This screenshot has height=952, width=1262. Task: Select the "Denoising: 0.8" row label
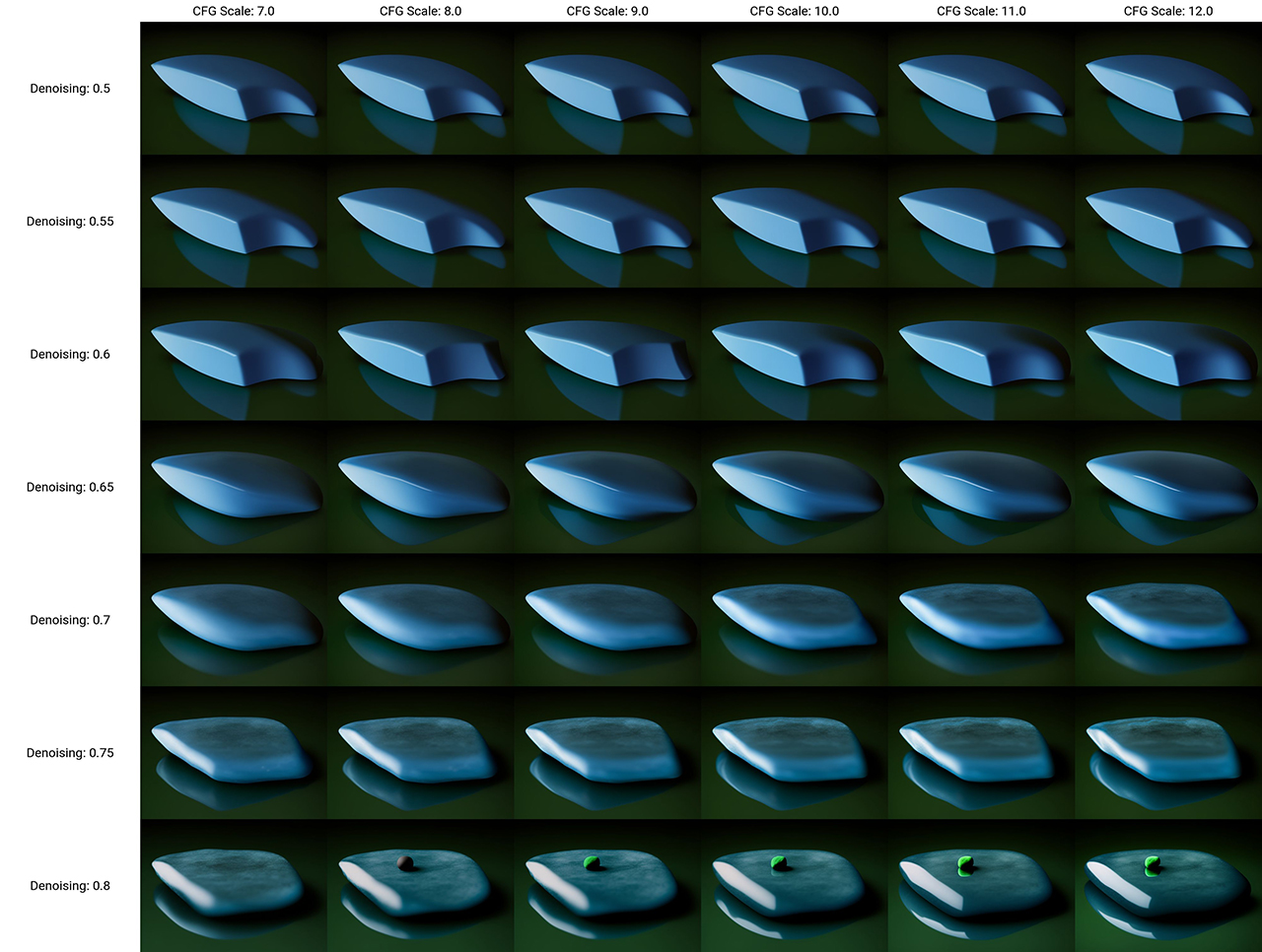70,886
